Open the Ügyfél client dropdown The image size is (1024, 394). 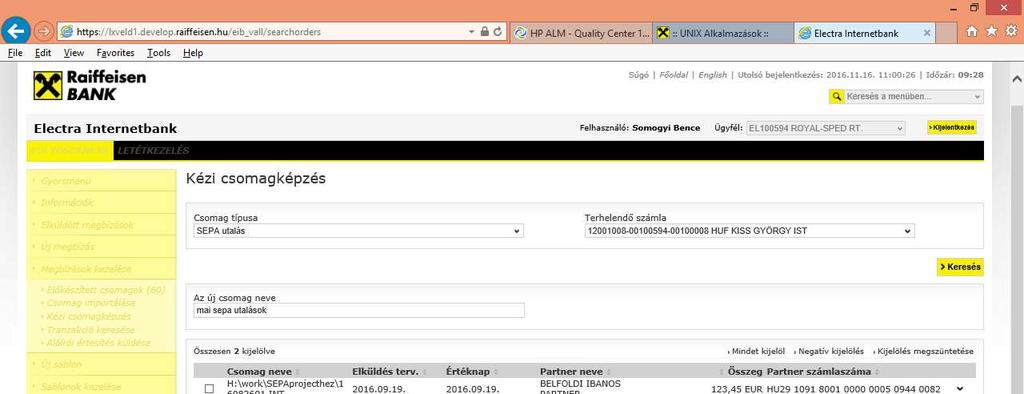coord(826,128)
